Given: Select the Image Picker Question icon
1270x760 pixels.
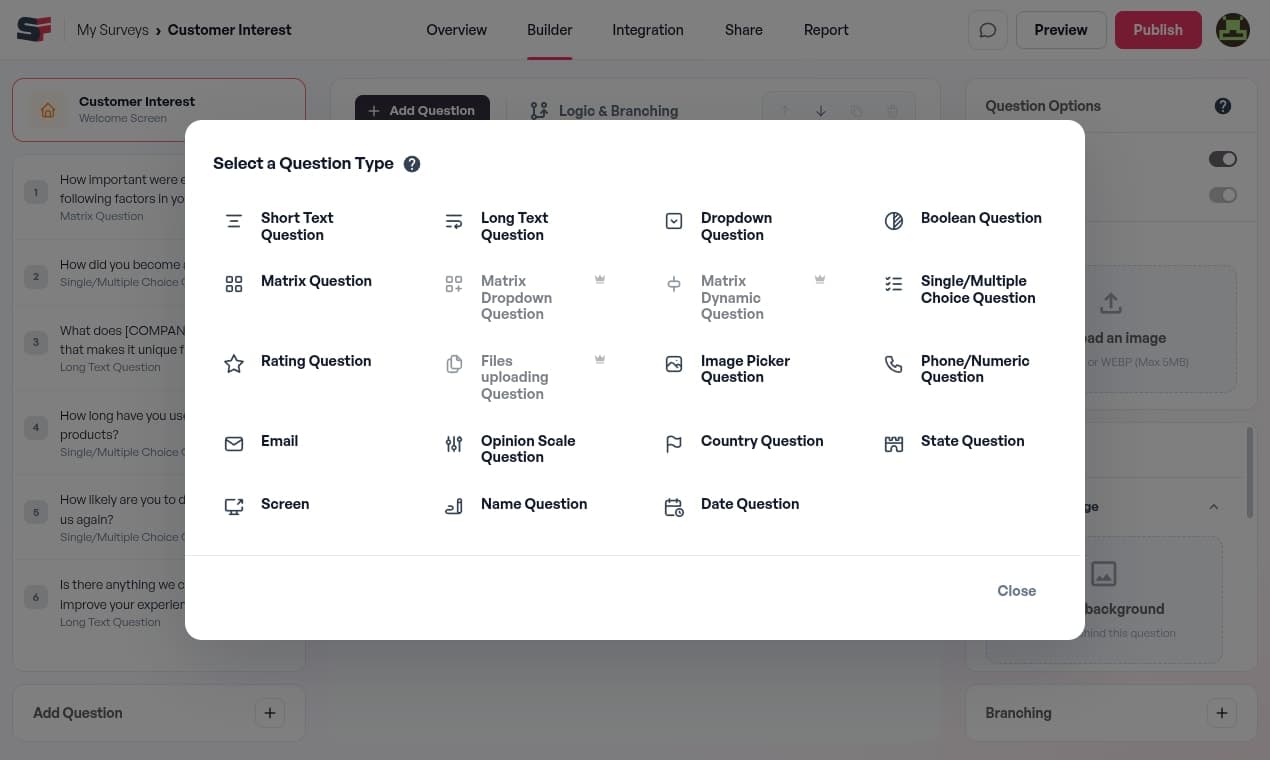Looking at the screenshot, I should point(674,364).
